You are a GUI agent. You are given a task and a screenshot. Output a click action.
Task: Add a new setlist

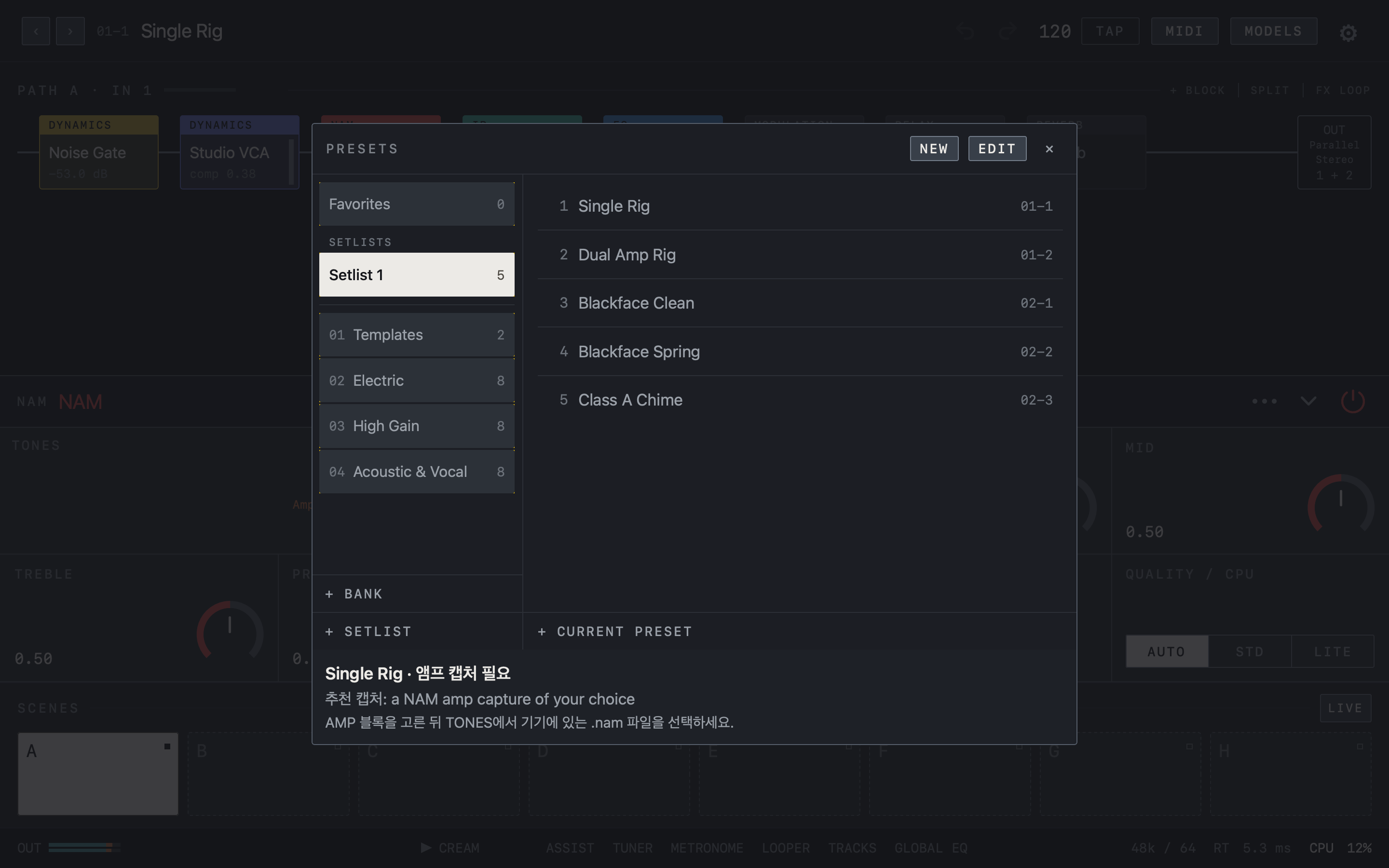pyautogui.click(x=417, y=632)
